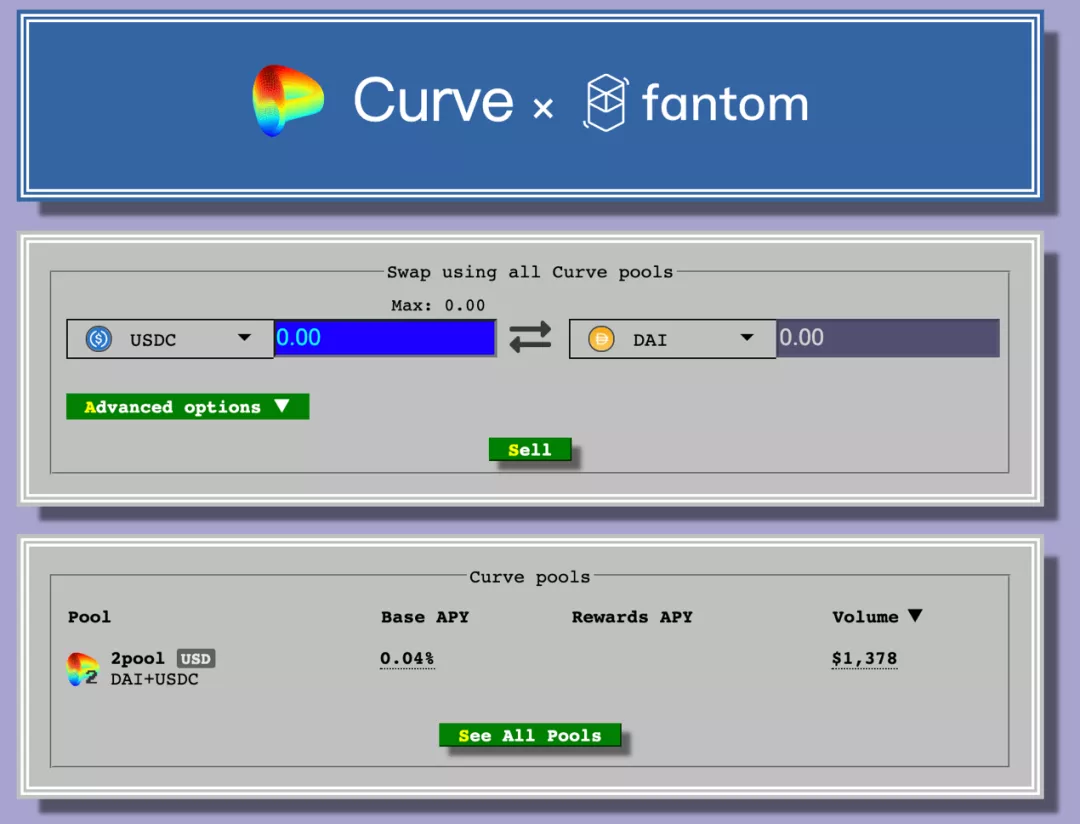The width and height of the screenshot is (1080, 824).
Task: Click the Max: 0.00 balance text
Action: coord(438,305)
